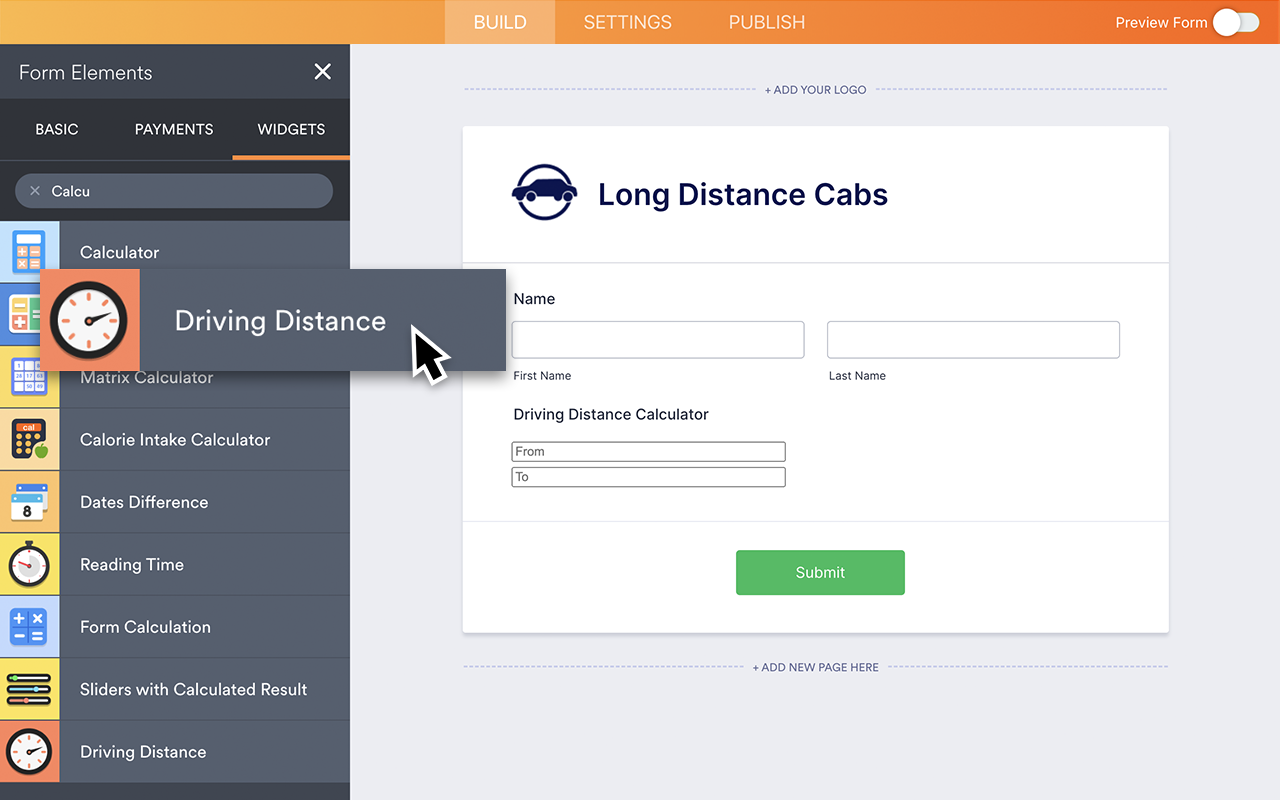Click the car logo beside Long Distance Cabs
The image size is (1280, 800).
[544, 191]
